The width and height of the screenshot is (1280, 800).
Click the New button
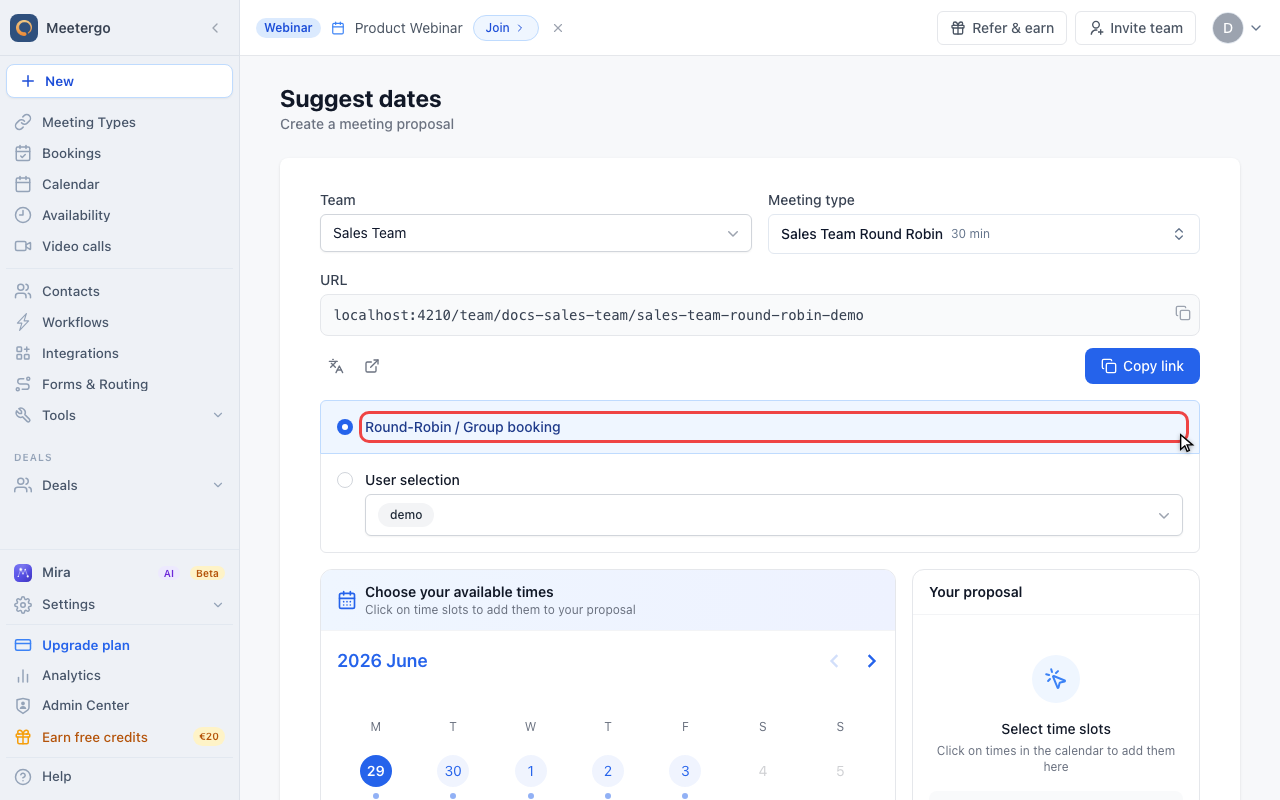120,81
